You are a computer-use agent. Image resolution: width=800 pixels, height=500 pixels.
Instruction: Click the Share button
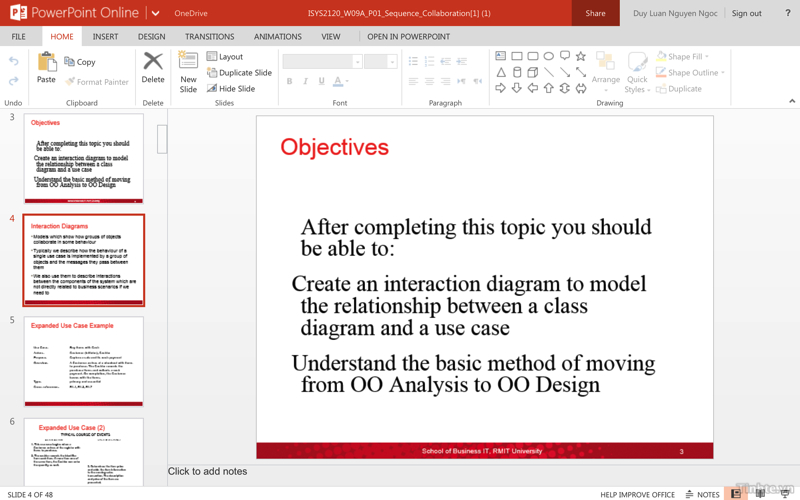(595, 13)
